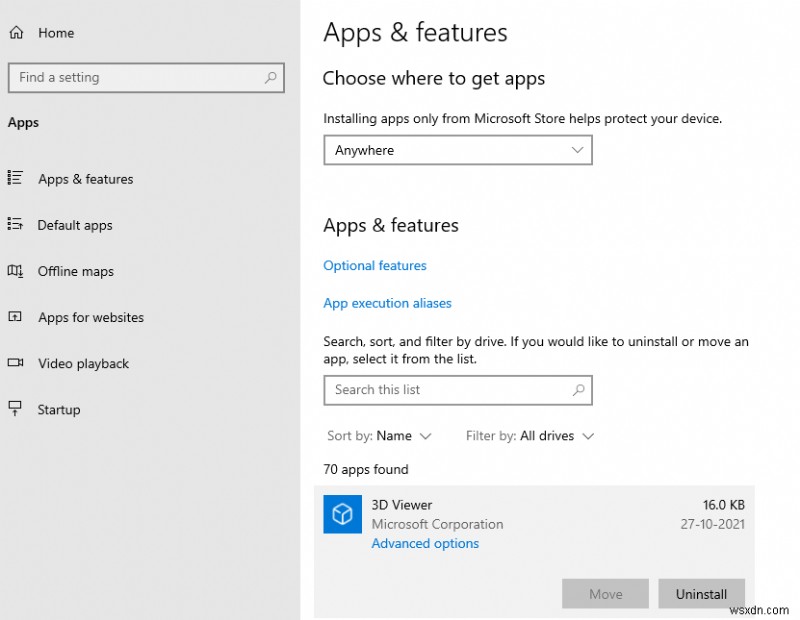Open the Optional features link

[375, 266]
